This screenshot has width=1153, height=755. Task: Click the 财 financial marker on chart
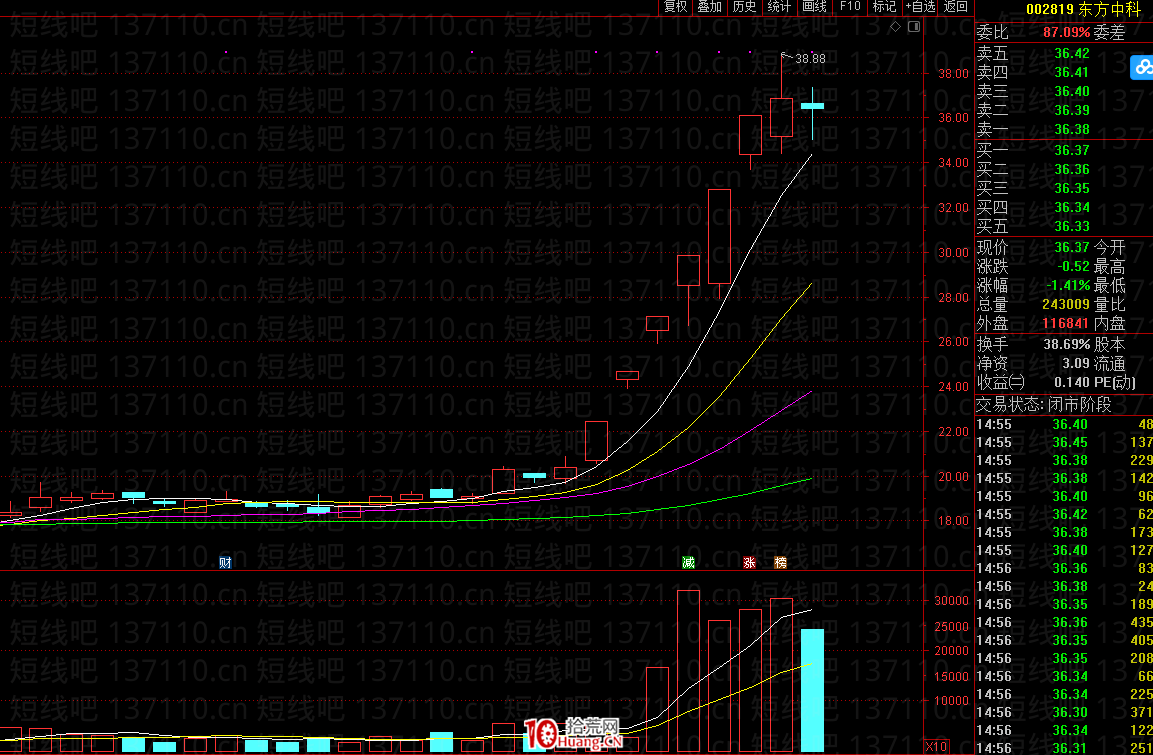pyautogui.click(x=225, y=562)
